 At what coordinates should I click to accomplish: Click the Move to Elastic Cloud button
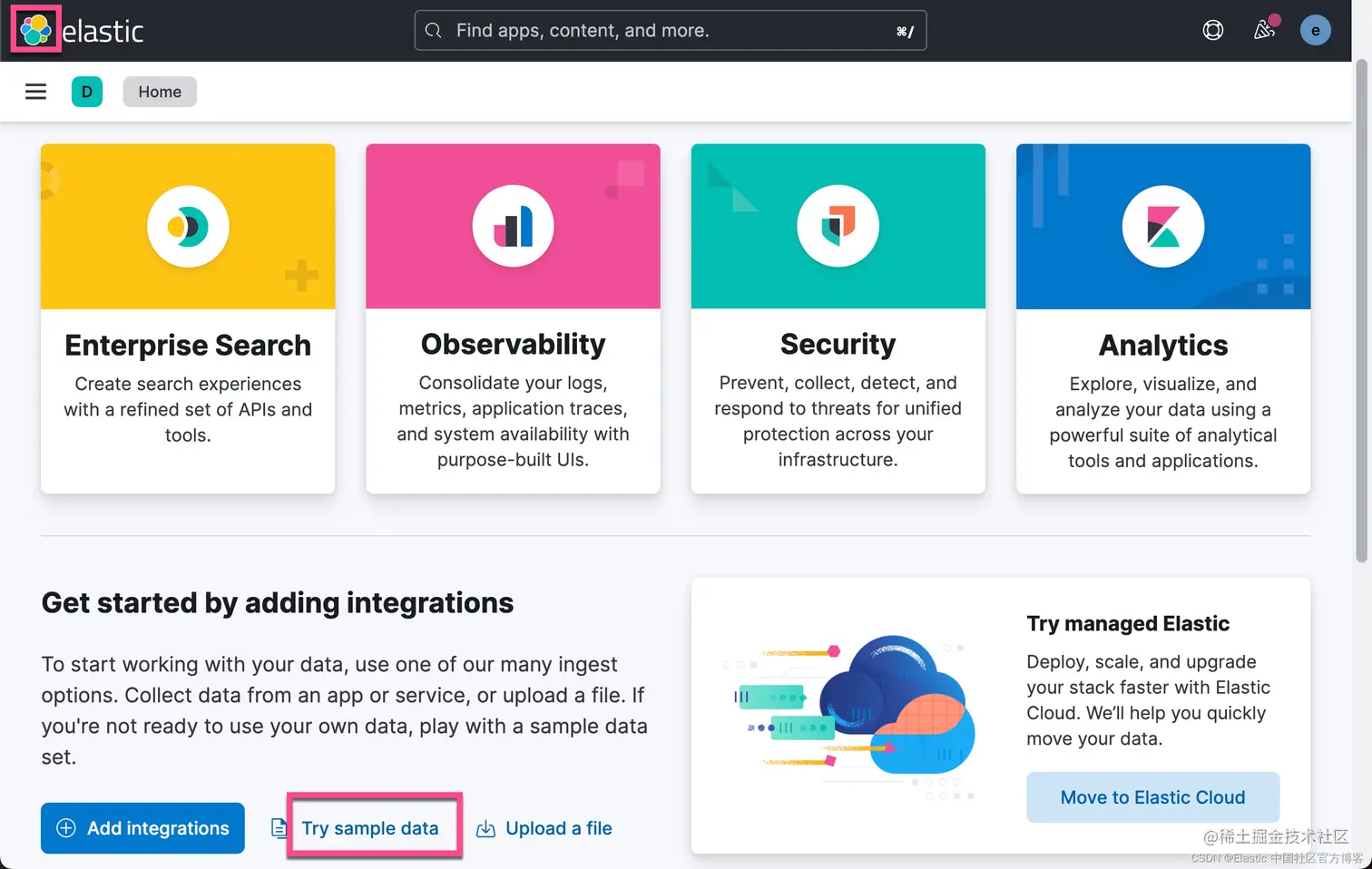[1152, 796]
